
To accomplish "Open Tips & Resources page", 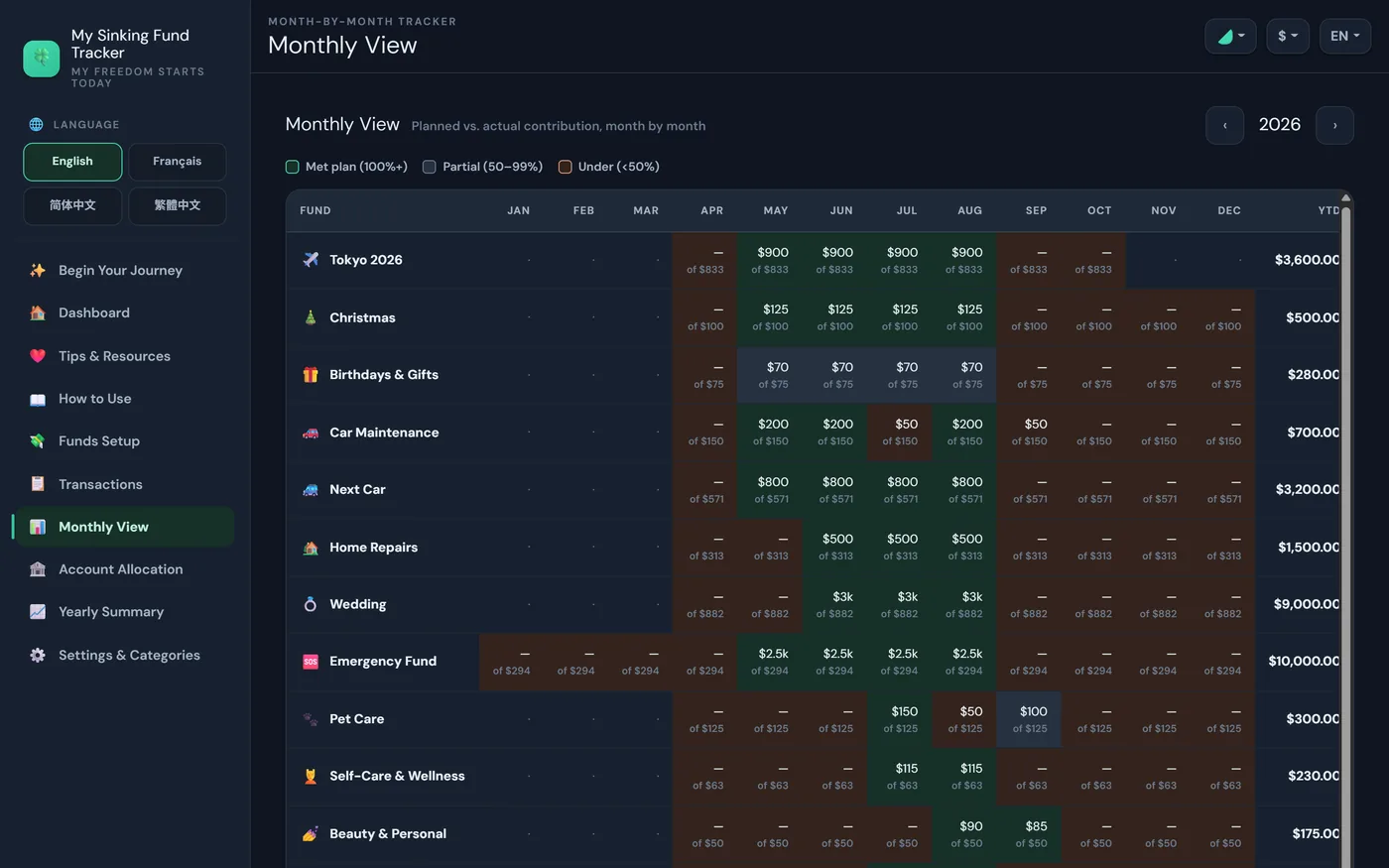I will coord(124,356).
